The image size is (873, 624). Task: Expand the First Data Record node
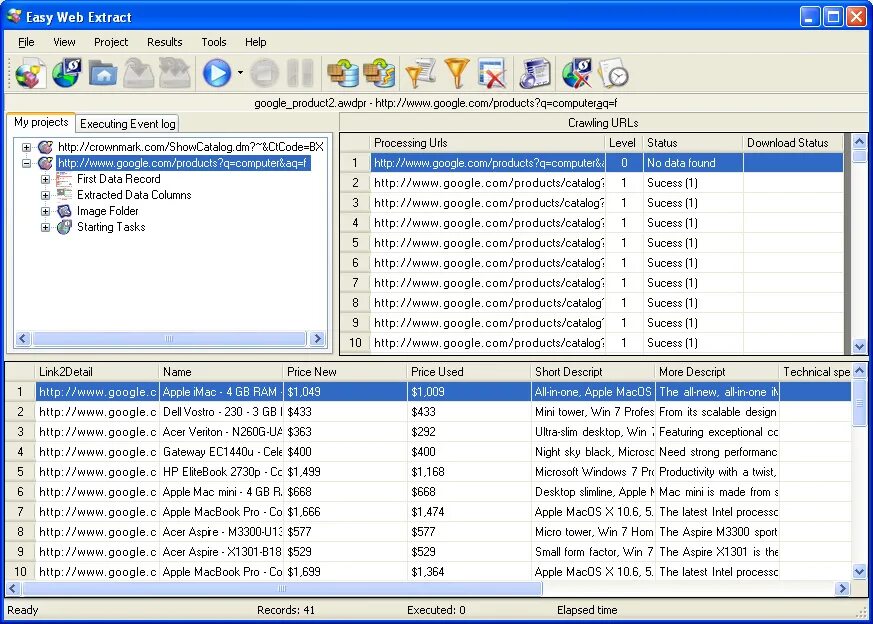(46, 179)
